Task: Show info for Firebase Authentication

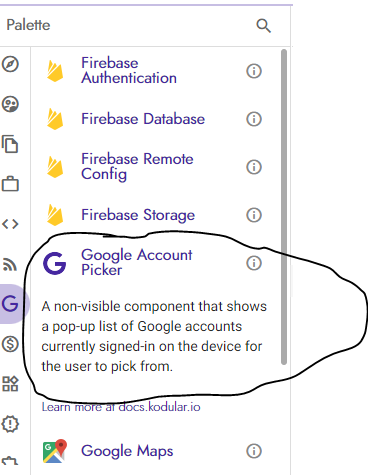Action: coord(254,71)
